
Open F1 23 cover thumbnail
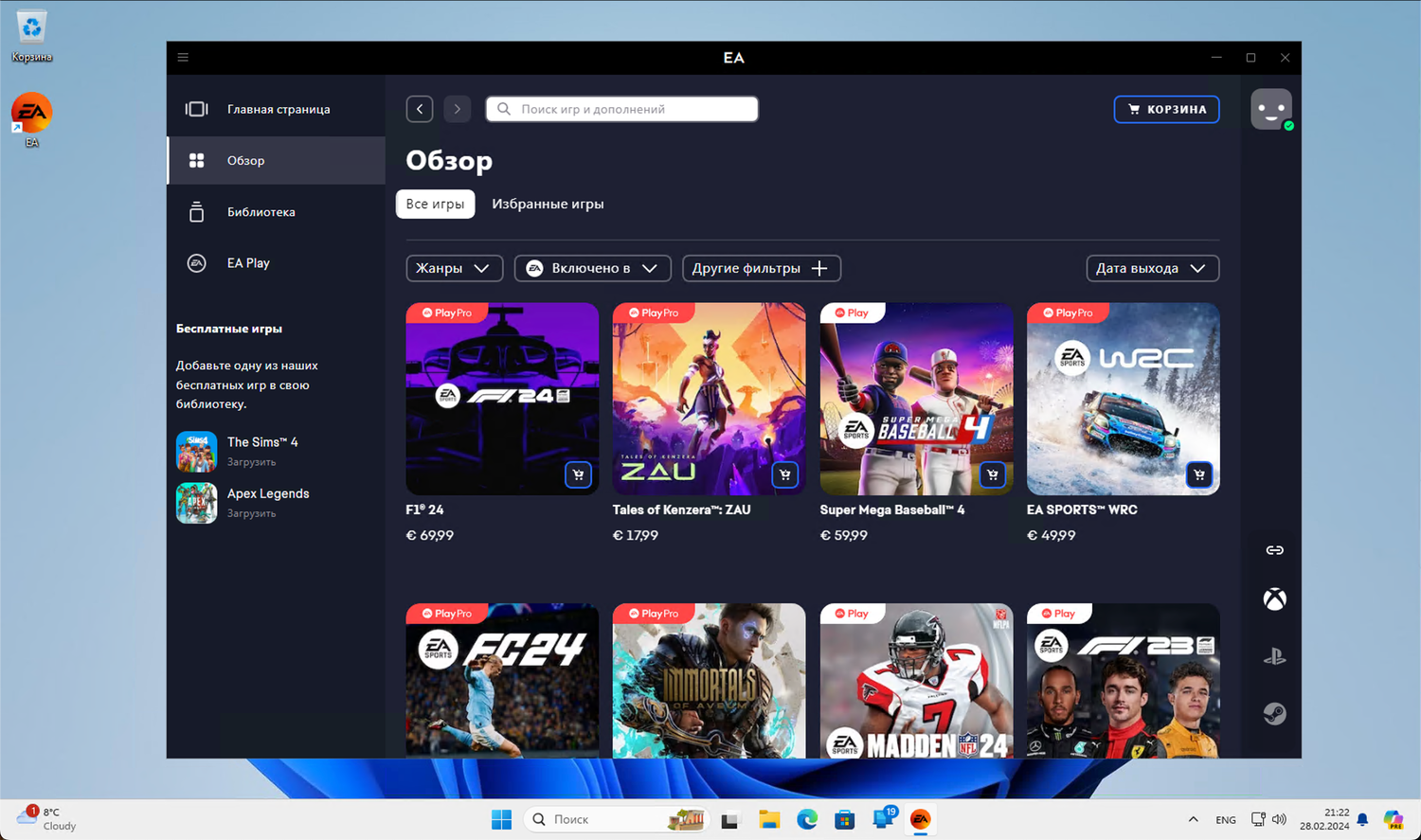1123,681
